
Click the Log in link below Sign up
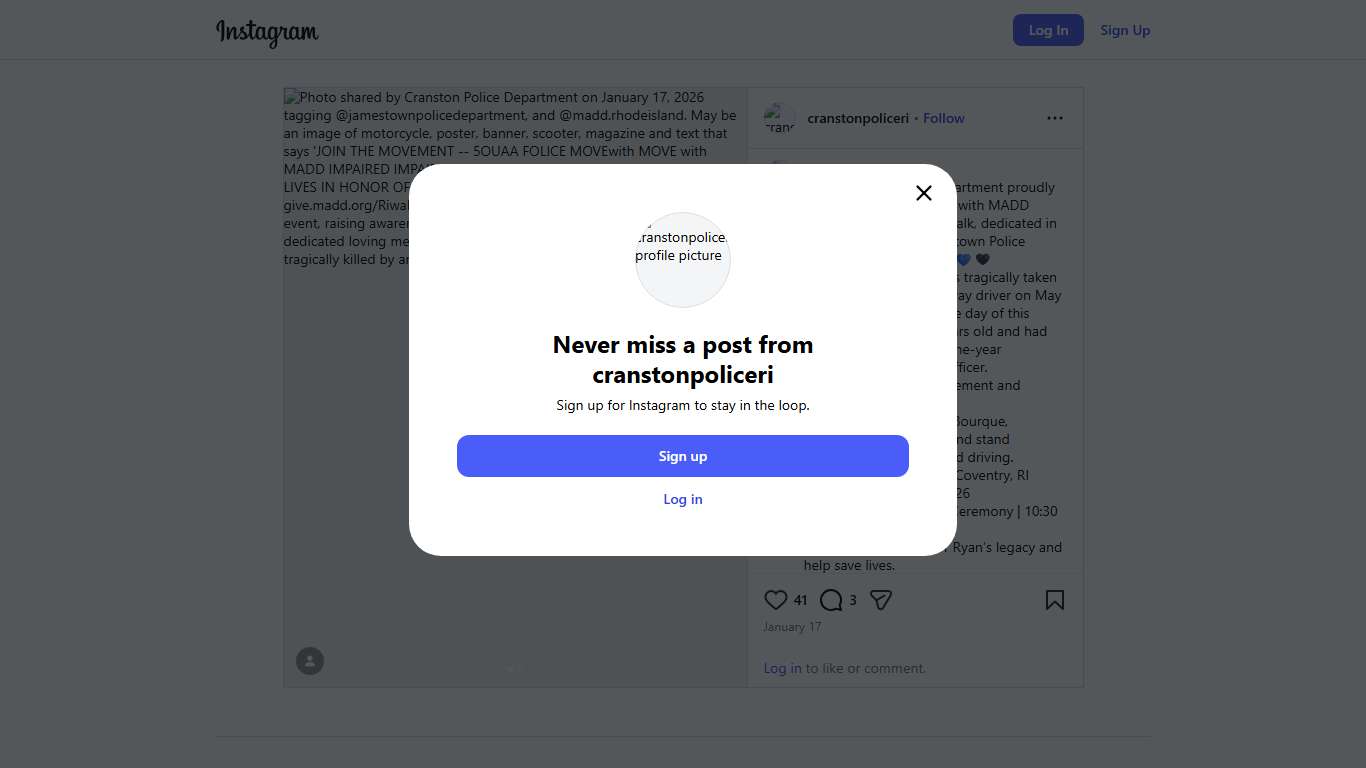[x=683, y=499]
